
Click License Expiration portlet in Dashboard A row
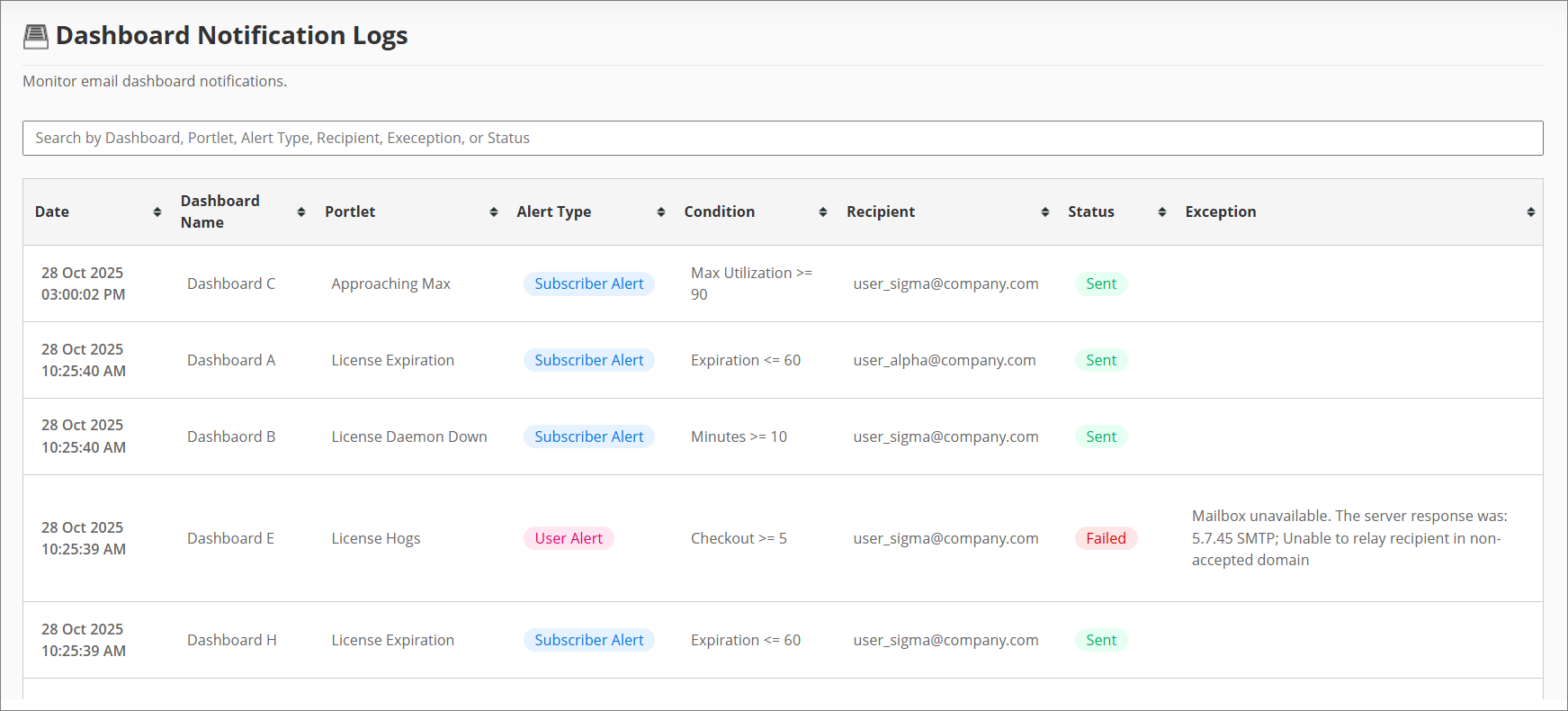point(392,360)
